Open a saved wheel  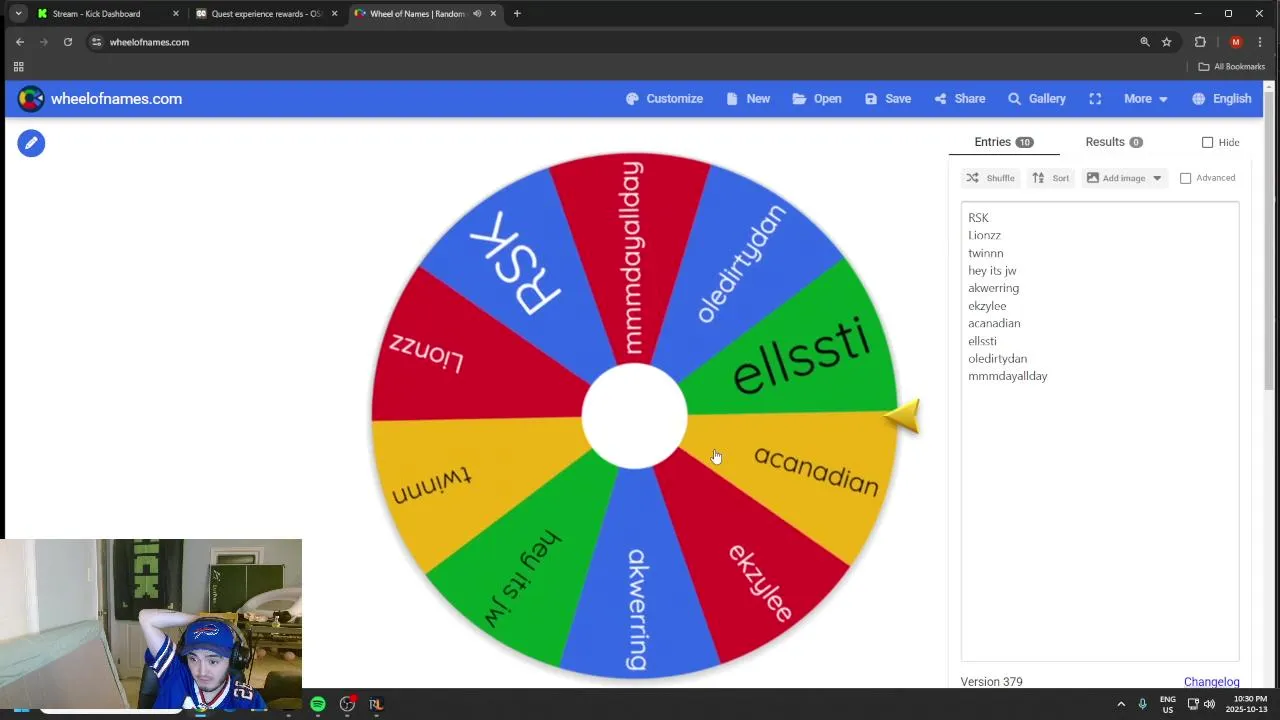point(816,99)
